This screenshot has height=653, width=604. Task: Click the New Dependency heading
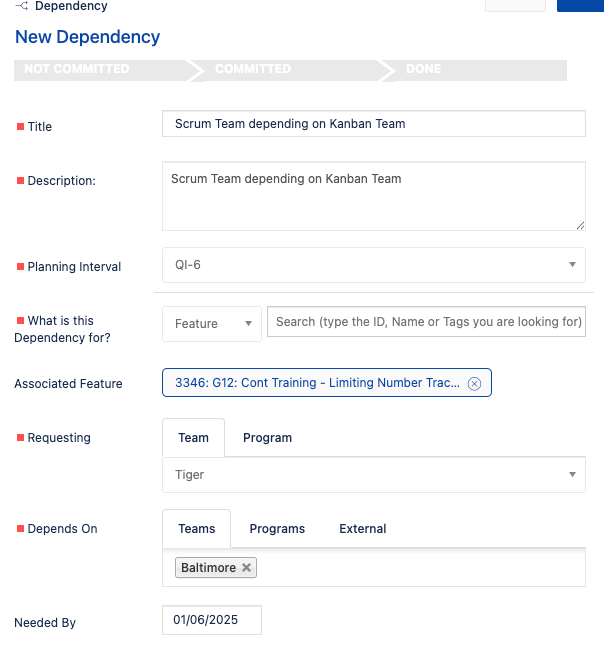click(x=87, y=37)
